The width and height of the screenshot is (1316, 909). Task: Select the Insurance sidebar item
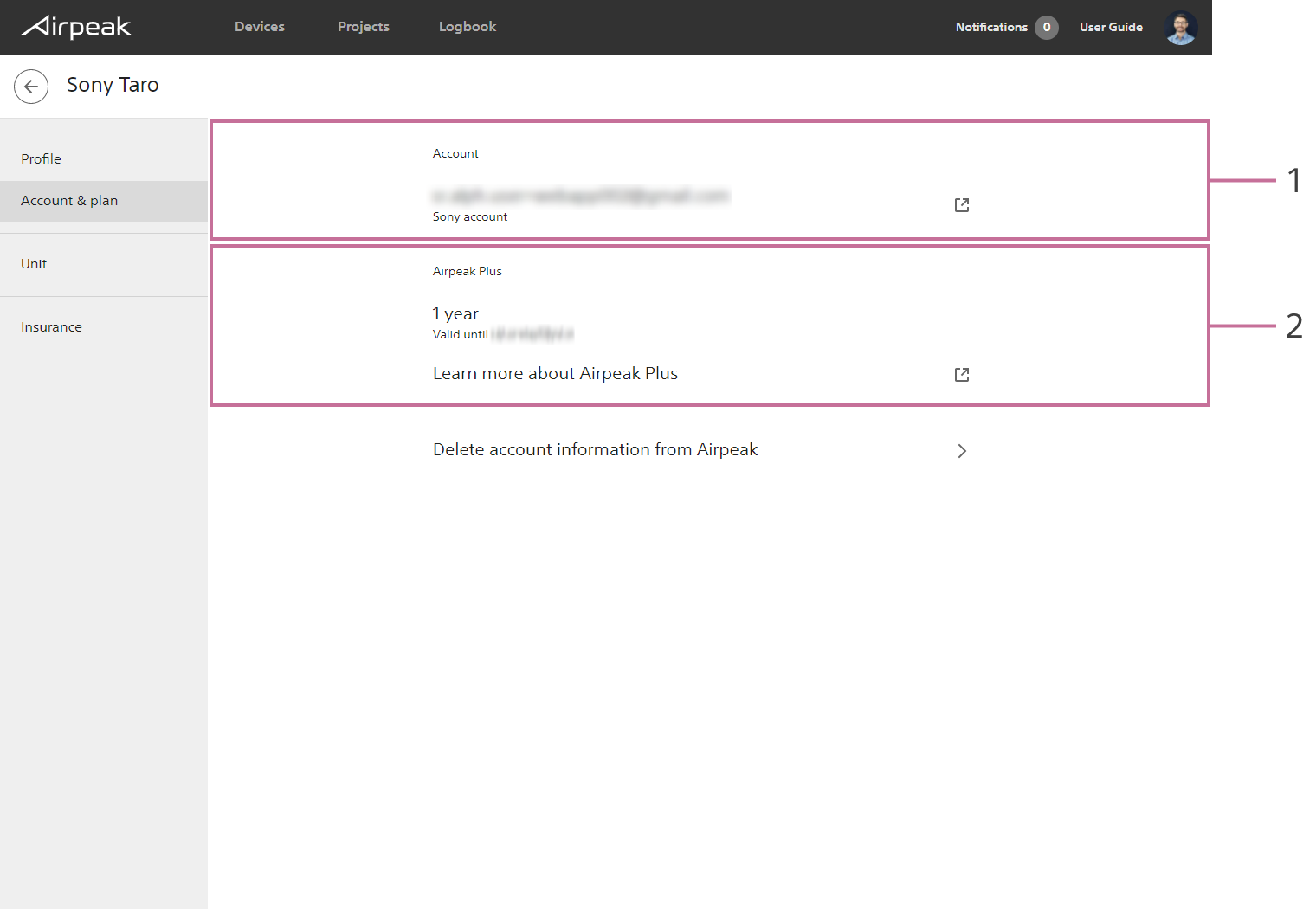[104, 327]
